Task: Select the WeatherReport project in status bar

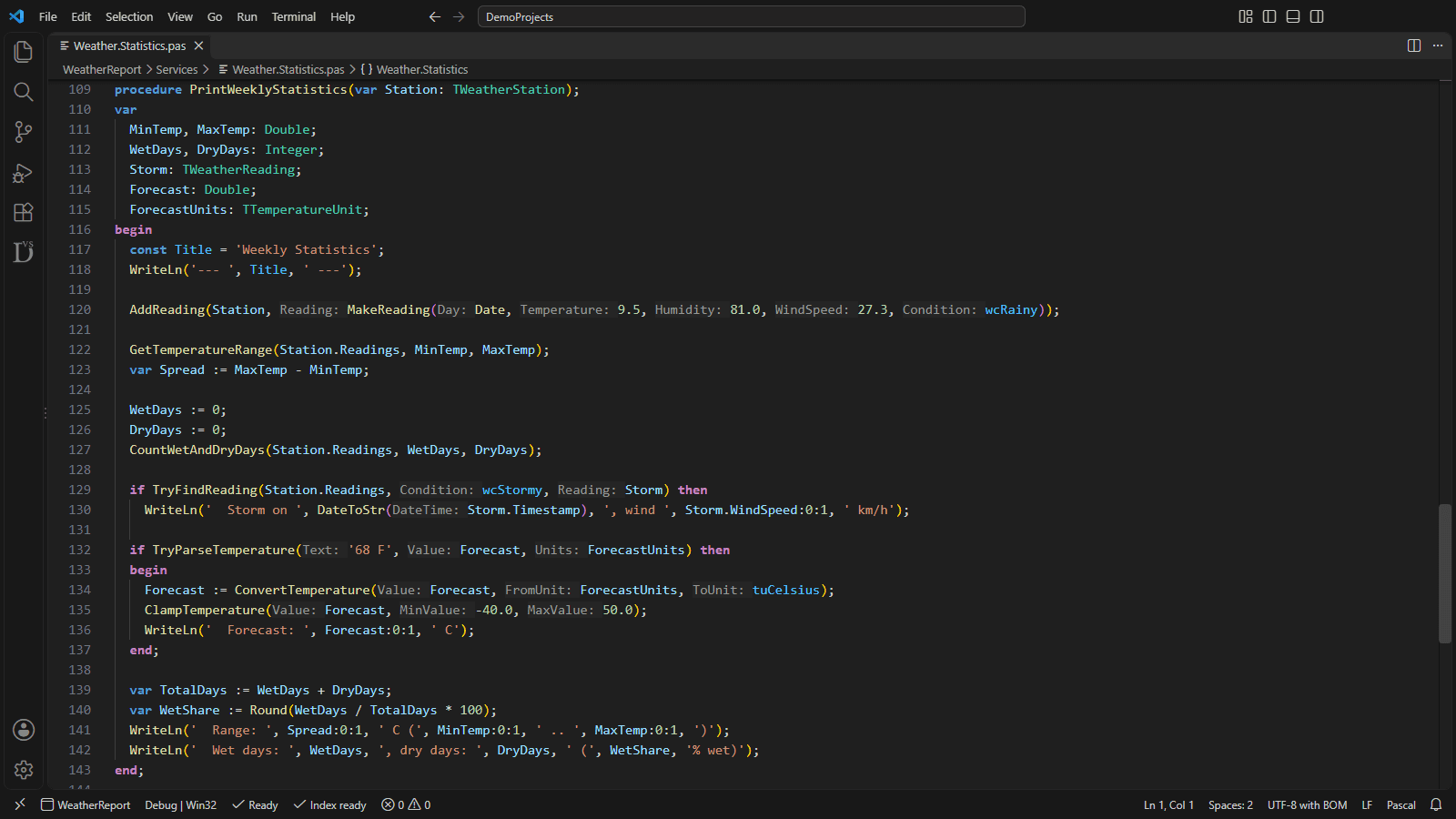Action: [86, 804]
